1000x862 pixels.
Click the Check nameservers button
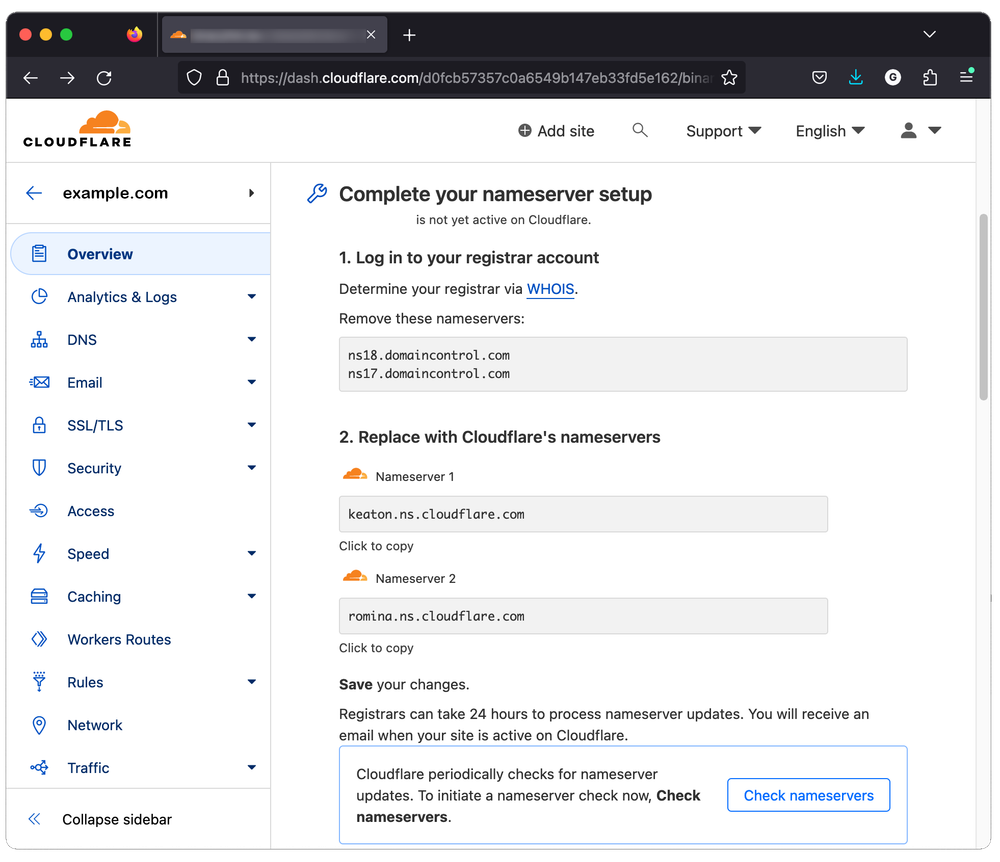tap(808, 795)
